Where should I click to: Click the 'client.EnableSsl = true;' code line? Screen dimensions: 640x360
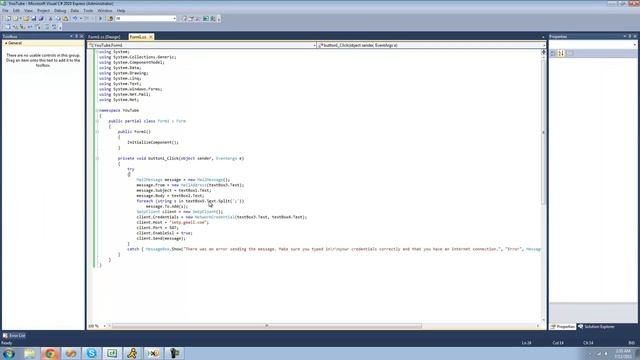point(164,233)
